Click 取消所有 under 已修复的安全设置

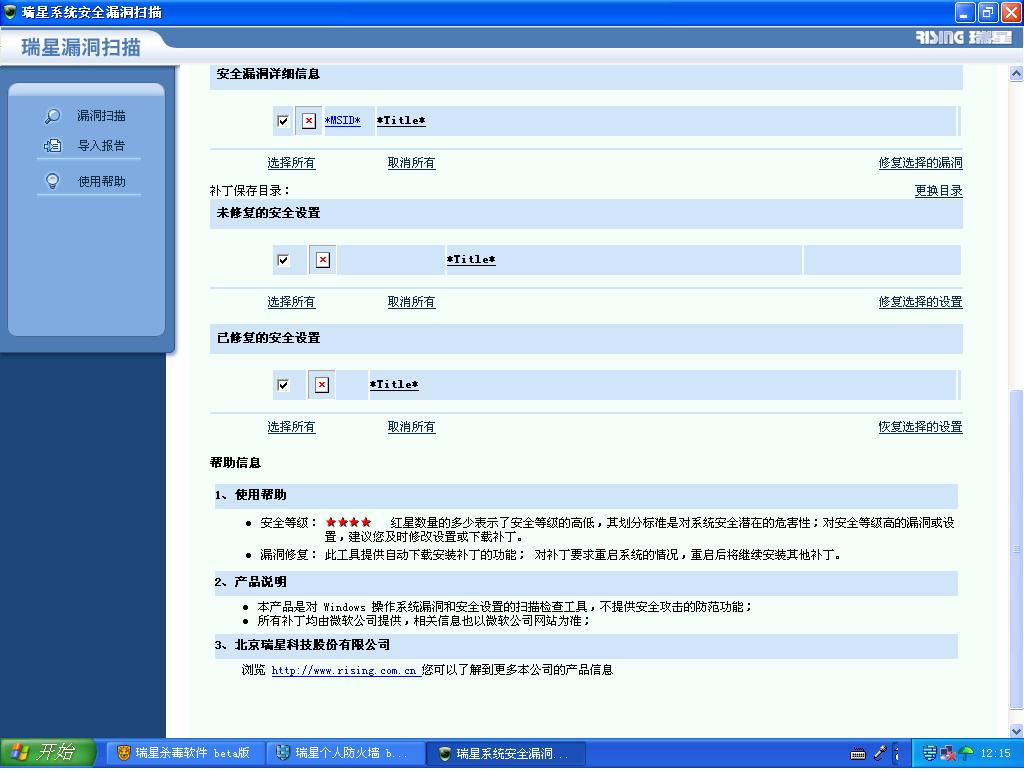tap(411, 426)
